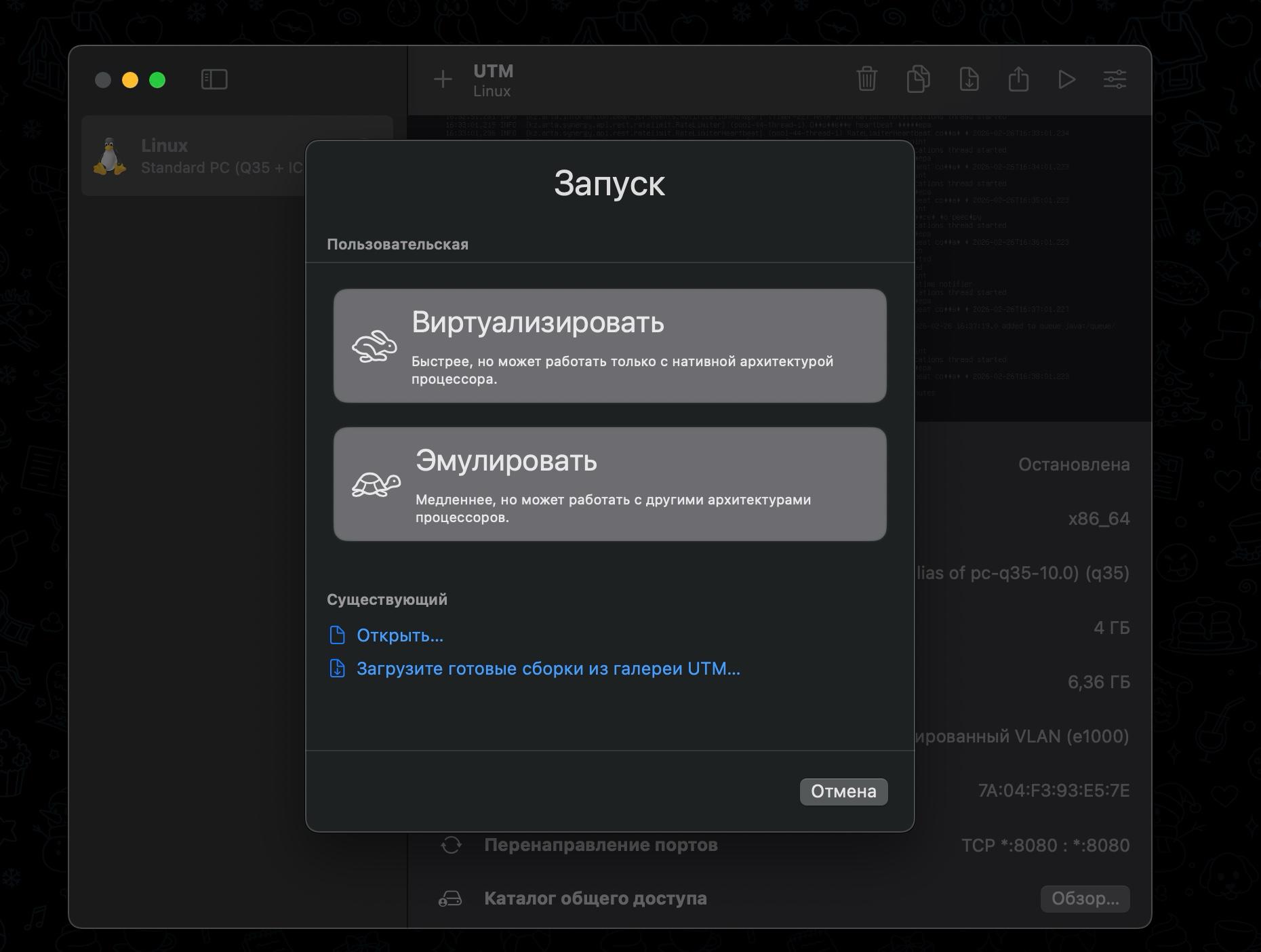This screenshot has height=952, width=1261.
Task: Click the Перенаправление портов label
Action: coord(601,845)
